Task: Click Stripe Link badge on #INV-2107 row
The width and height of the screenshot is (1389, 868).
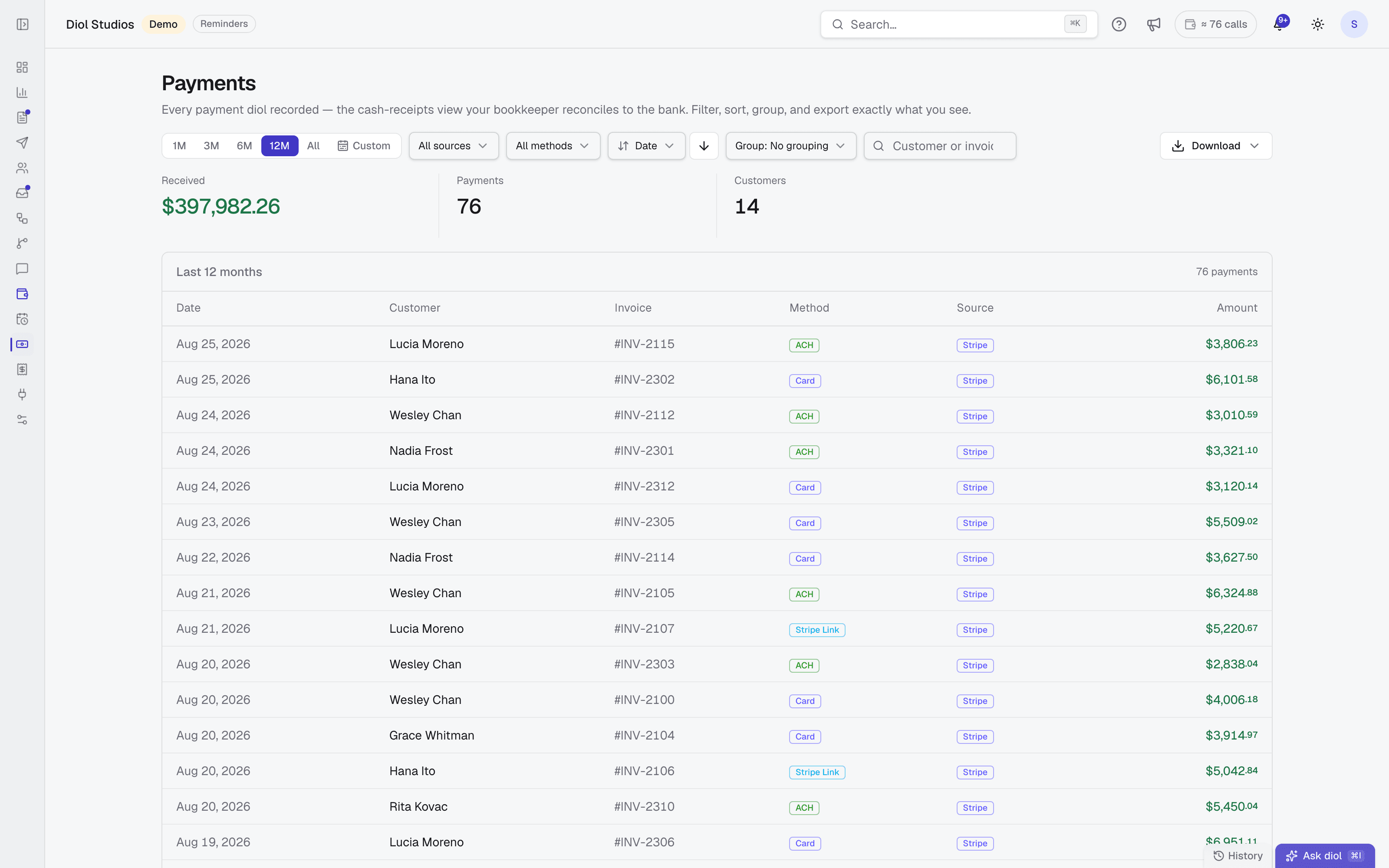Action: click(x=817, y=630)
